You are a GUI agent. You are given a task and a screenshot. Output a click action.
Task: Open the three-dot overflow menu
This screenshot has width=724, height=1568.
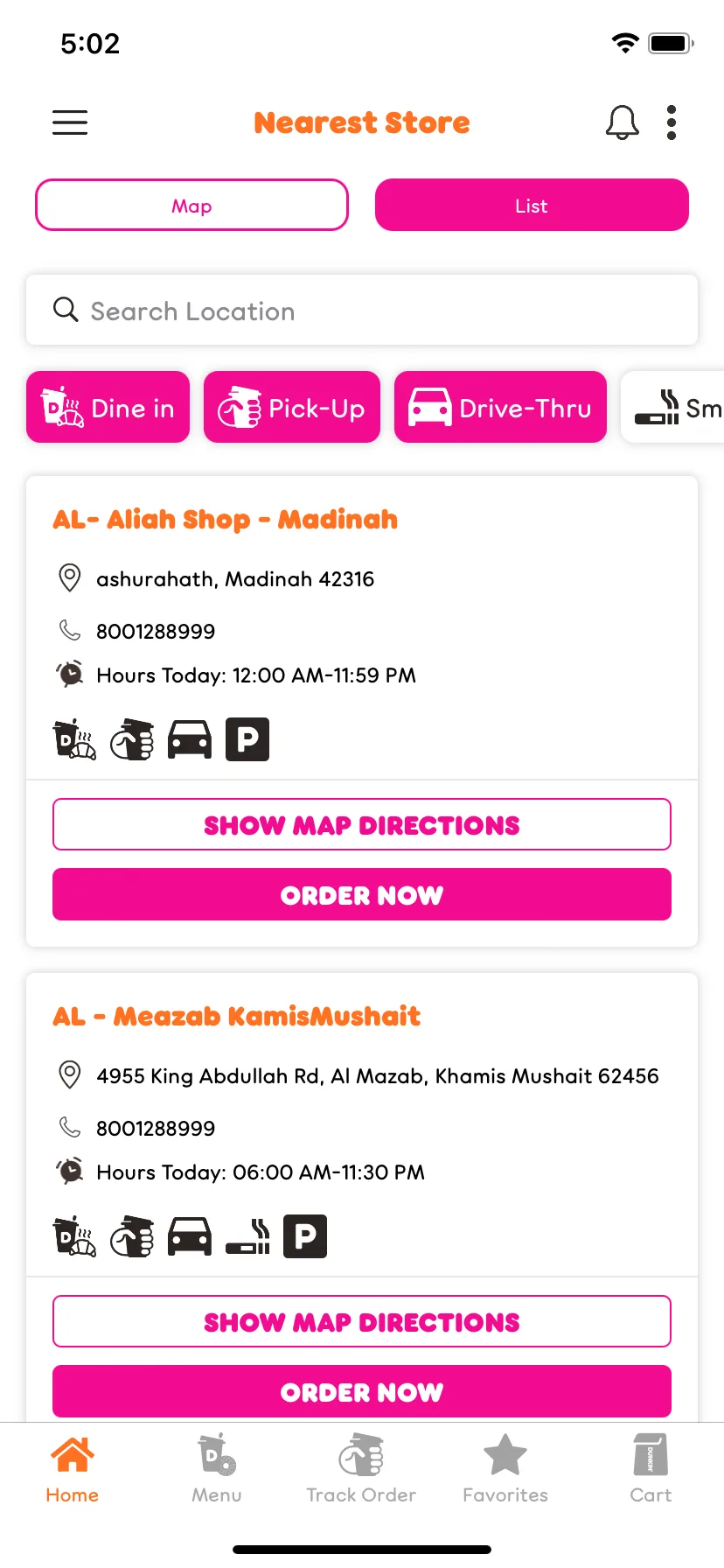point(672,122)
